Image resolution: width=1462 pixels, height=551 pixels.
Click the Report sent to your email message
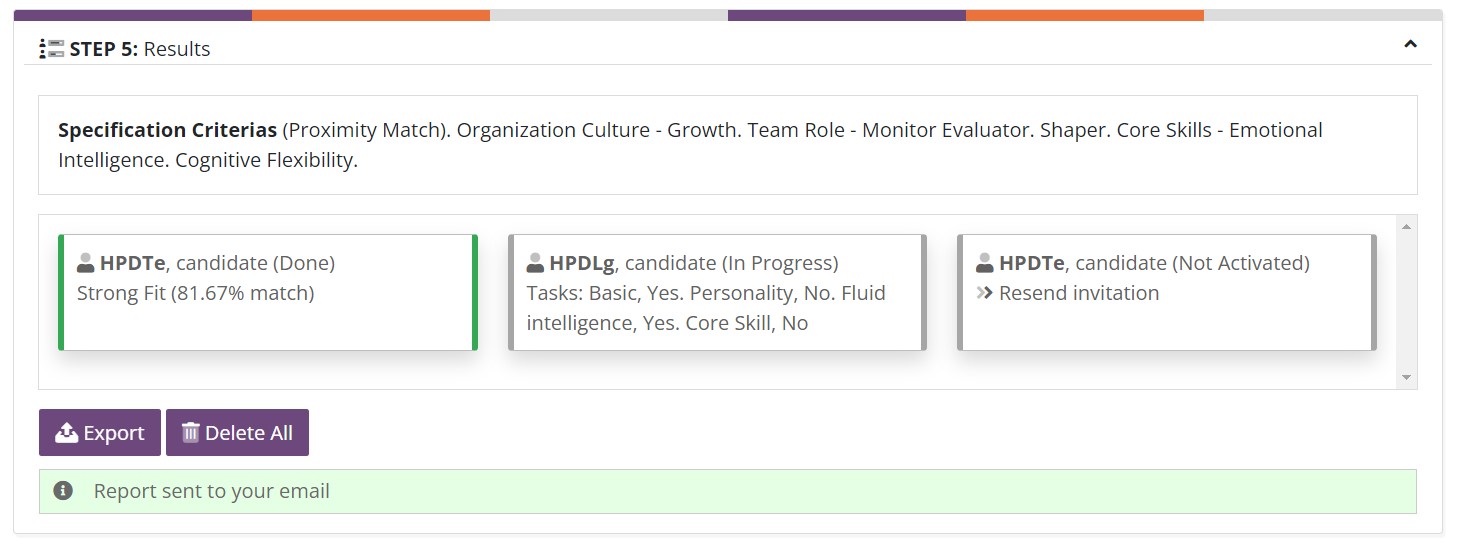(211, 491)
